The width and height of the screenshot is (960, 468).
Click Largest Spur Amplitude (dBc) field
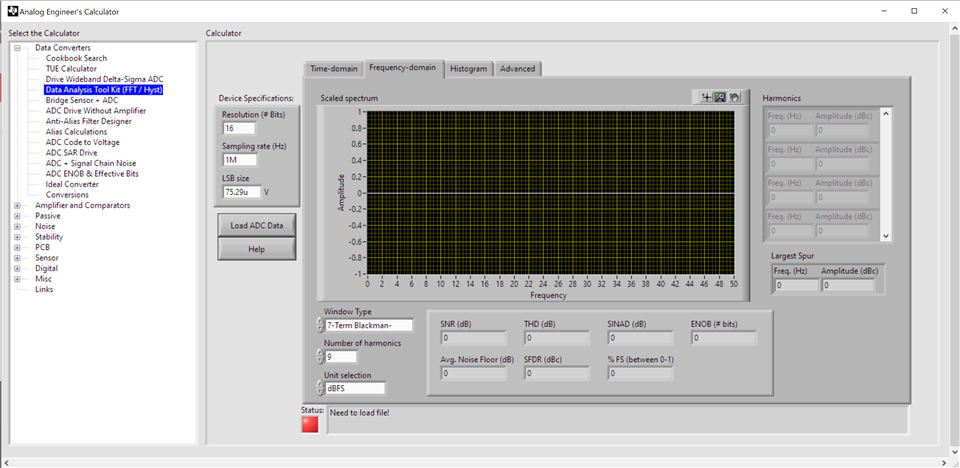point(848,285)
